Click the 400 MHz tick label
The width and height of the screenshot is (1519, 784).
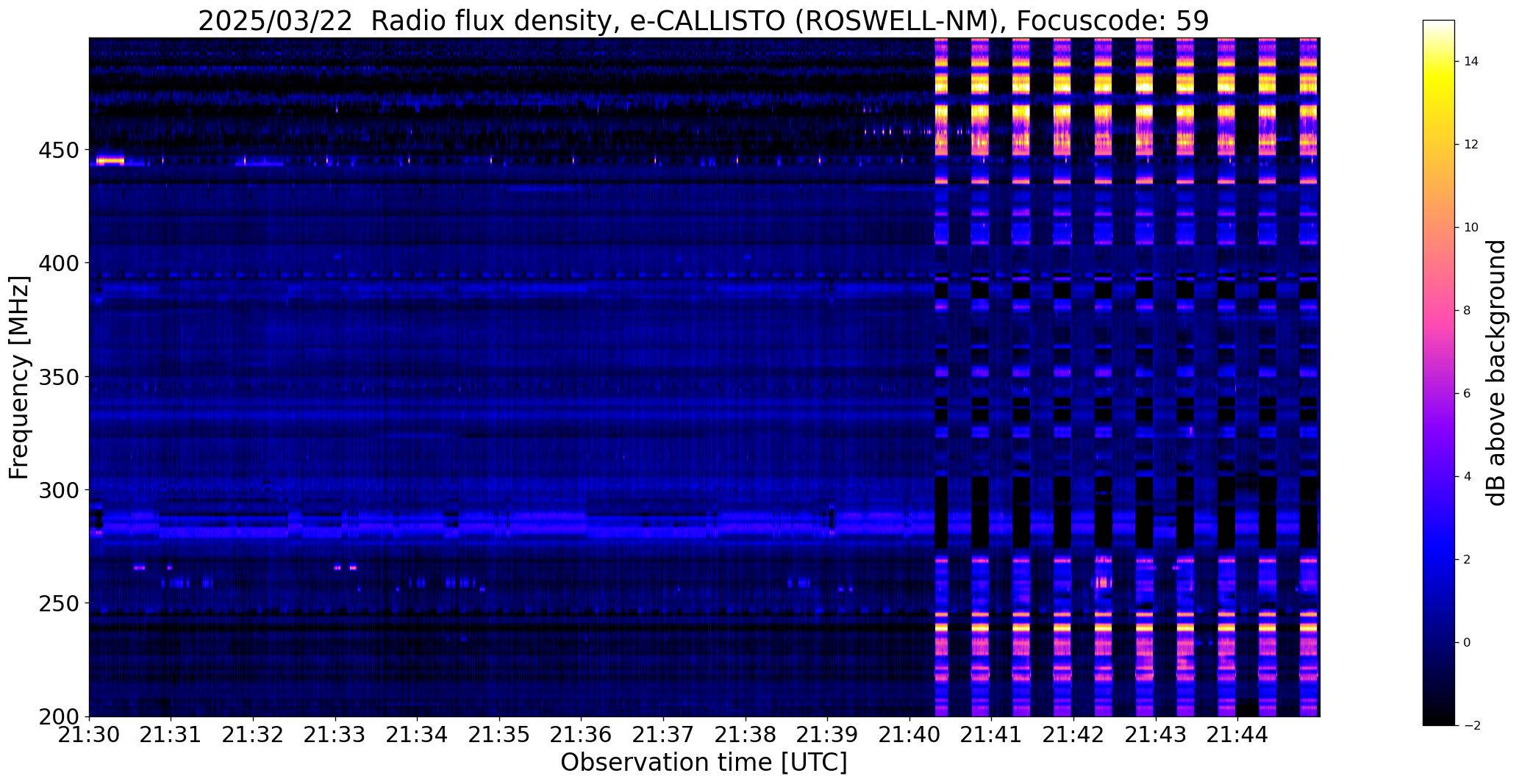pos(57,263)
